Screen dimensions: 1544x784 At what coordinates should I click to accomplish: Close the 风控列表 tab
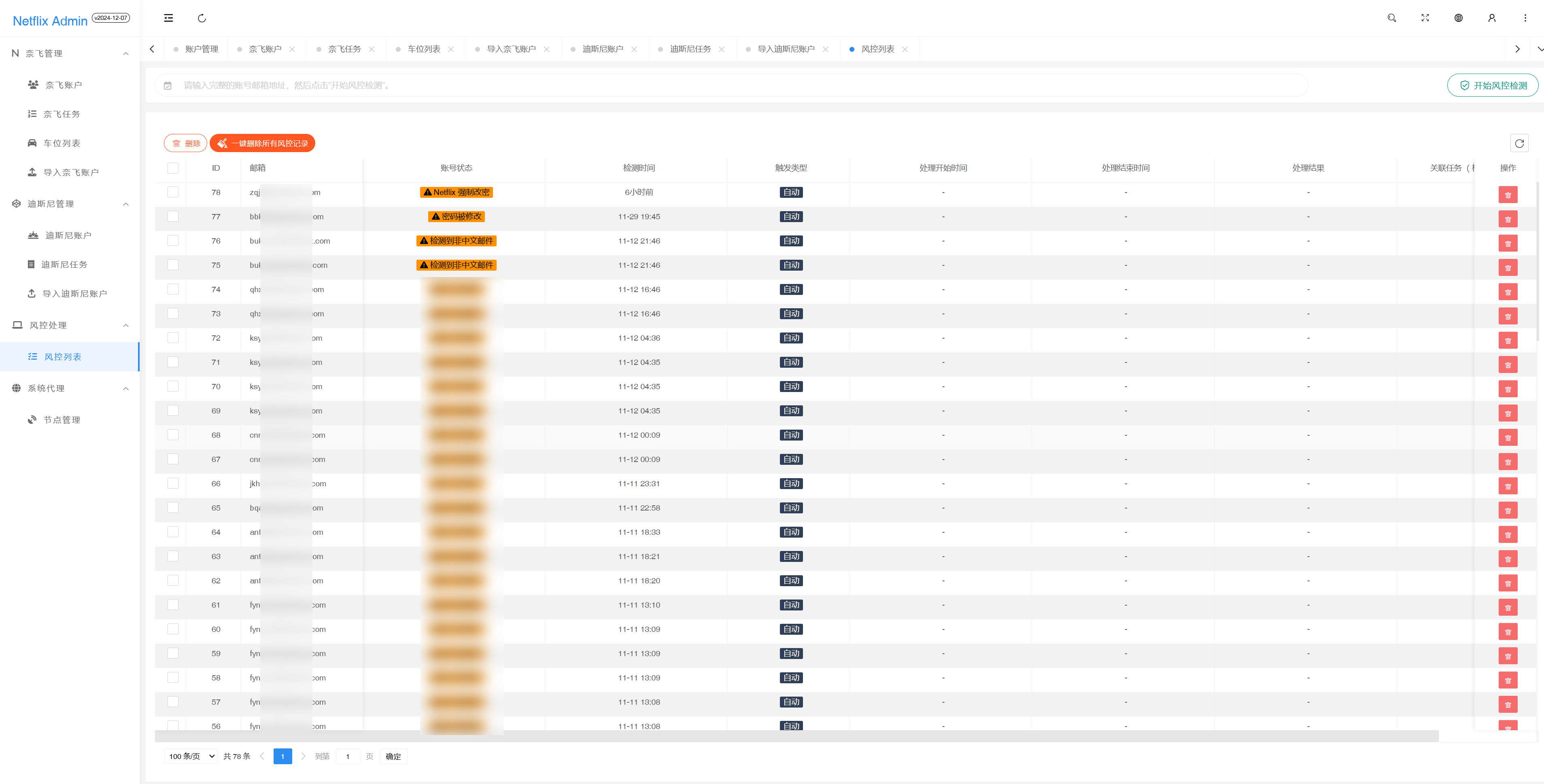[905, 49]
